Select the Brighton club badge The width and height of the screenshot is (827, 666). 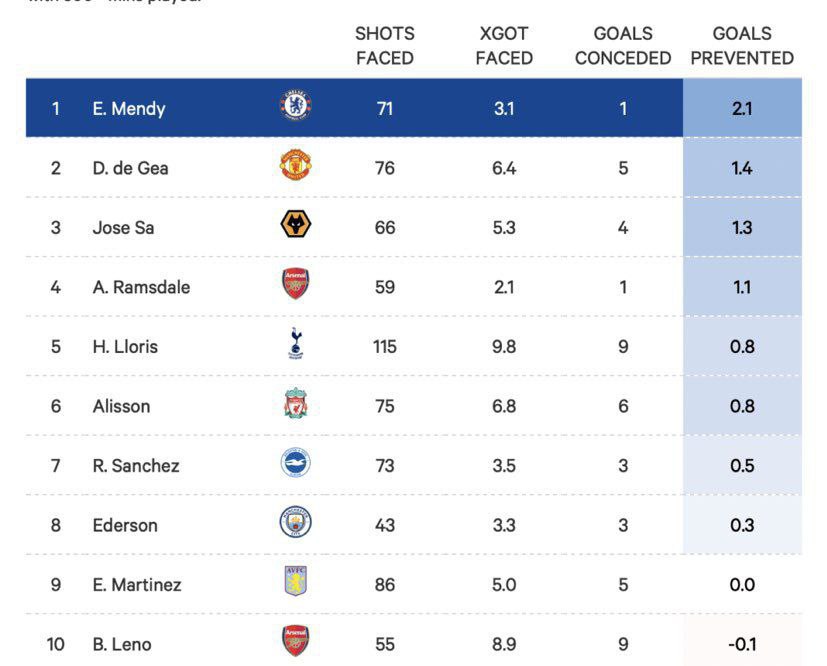[x=295, y=462]
